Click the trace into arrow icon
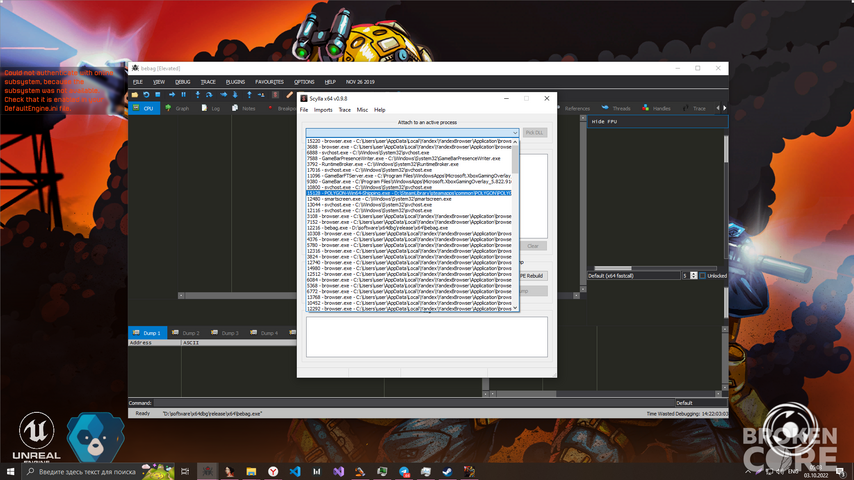The height and width of the screenshot is (480, 854). (x=223, y=95)
